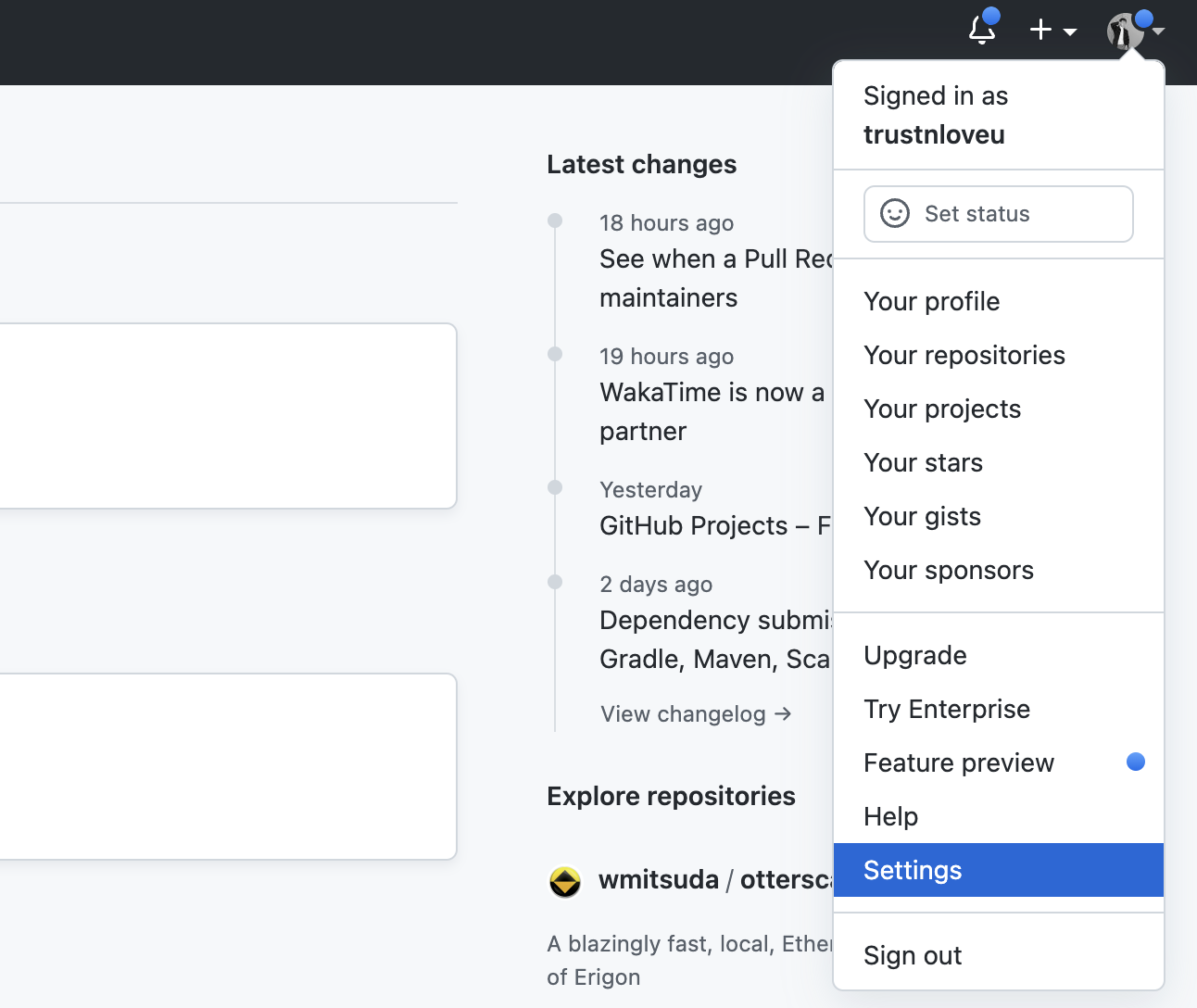
Task: Open the notifications bell icon
Action: (983, 29)
